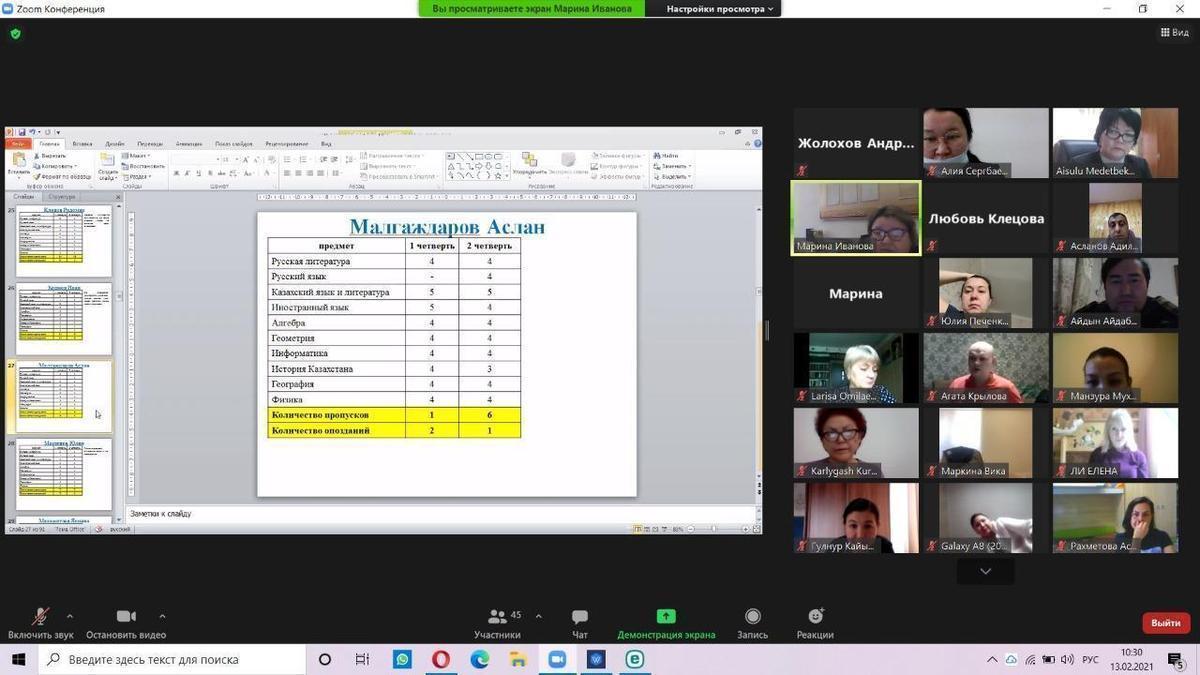Launch Opera browser from taskbar

tap(441, 659)
